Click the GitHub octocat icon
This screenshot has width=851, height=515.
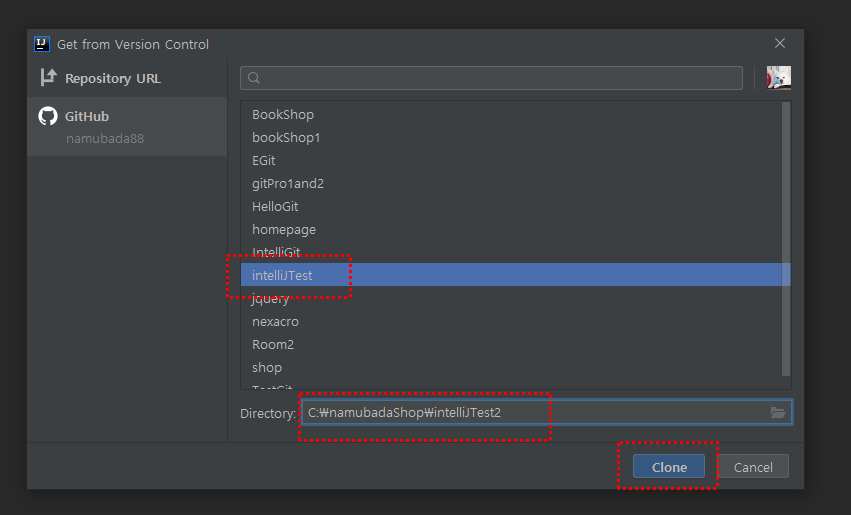click(x=48, y=116)
